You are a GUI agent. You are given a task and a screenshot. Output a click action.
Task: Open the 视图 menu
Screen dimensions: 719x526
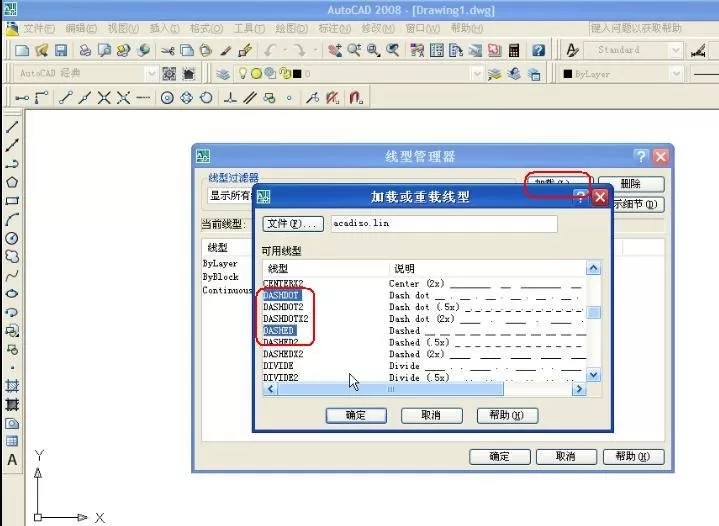pos(123,28)
